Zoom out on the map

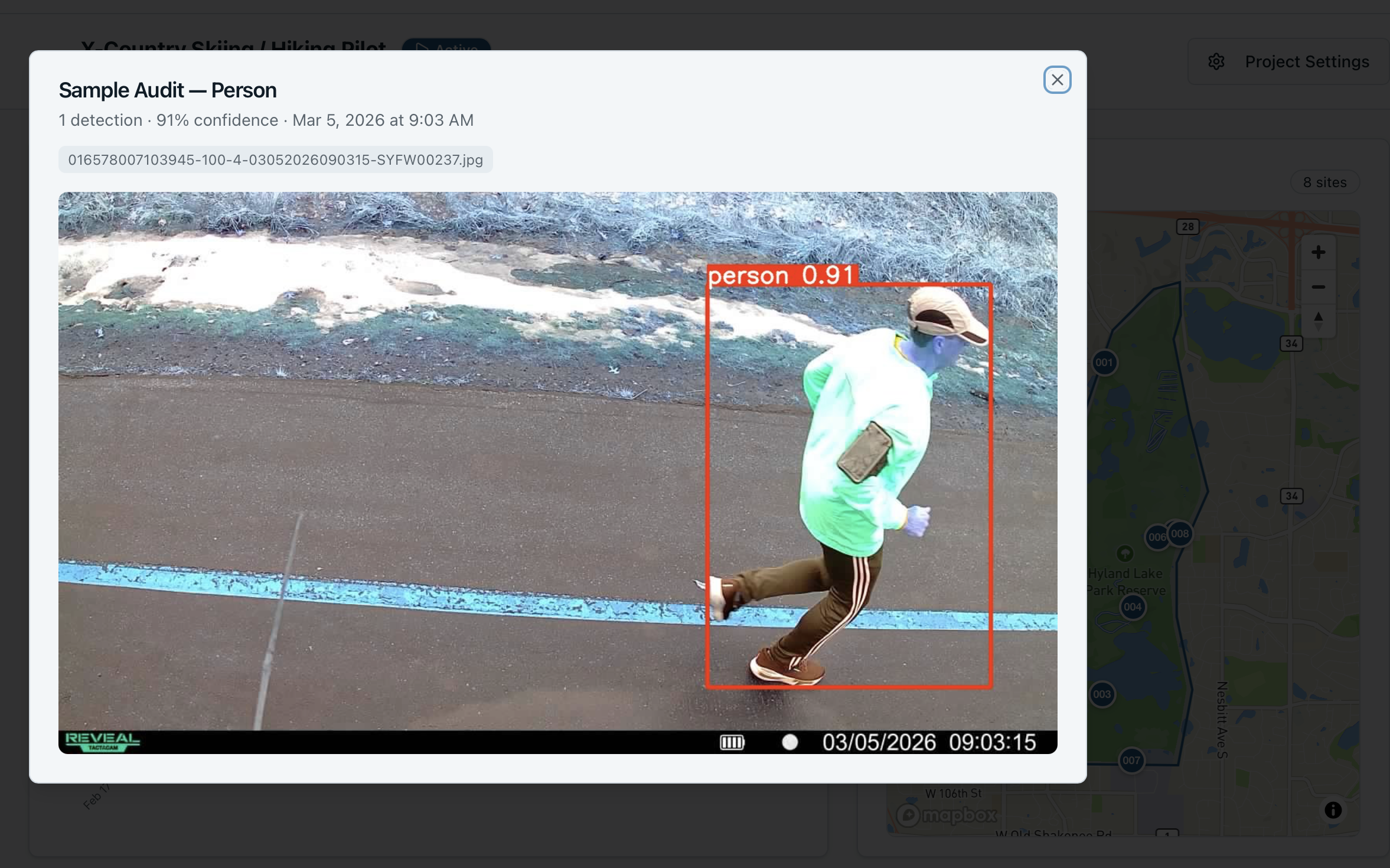pyautogui.click(x=1318, y=287)
